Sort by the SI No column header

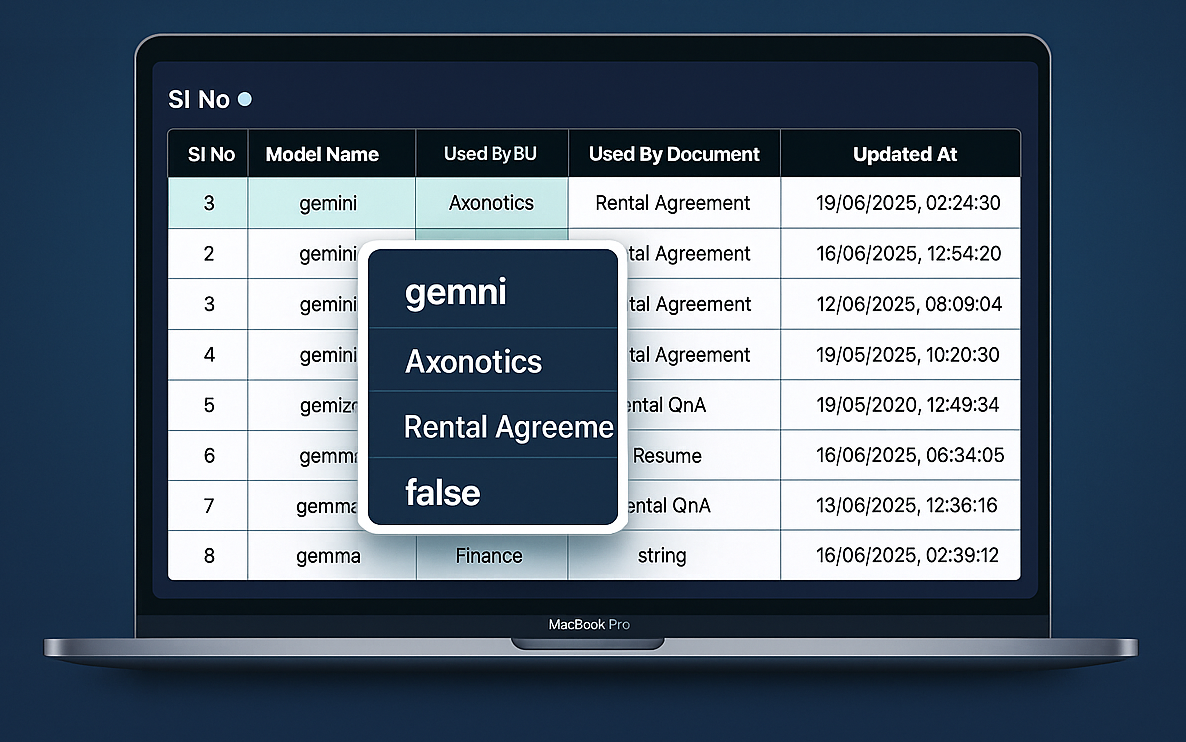click(211, 154)
